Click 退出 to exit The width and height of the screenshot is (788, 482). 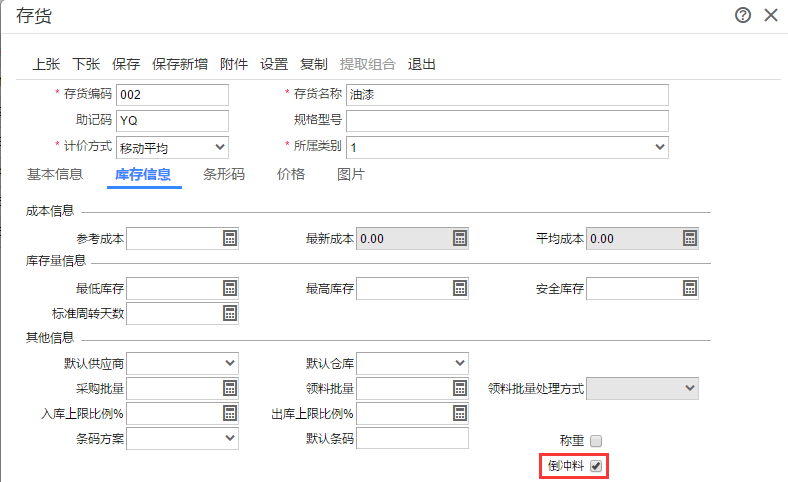coord(422,64)
